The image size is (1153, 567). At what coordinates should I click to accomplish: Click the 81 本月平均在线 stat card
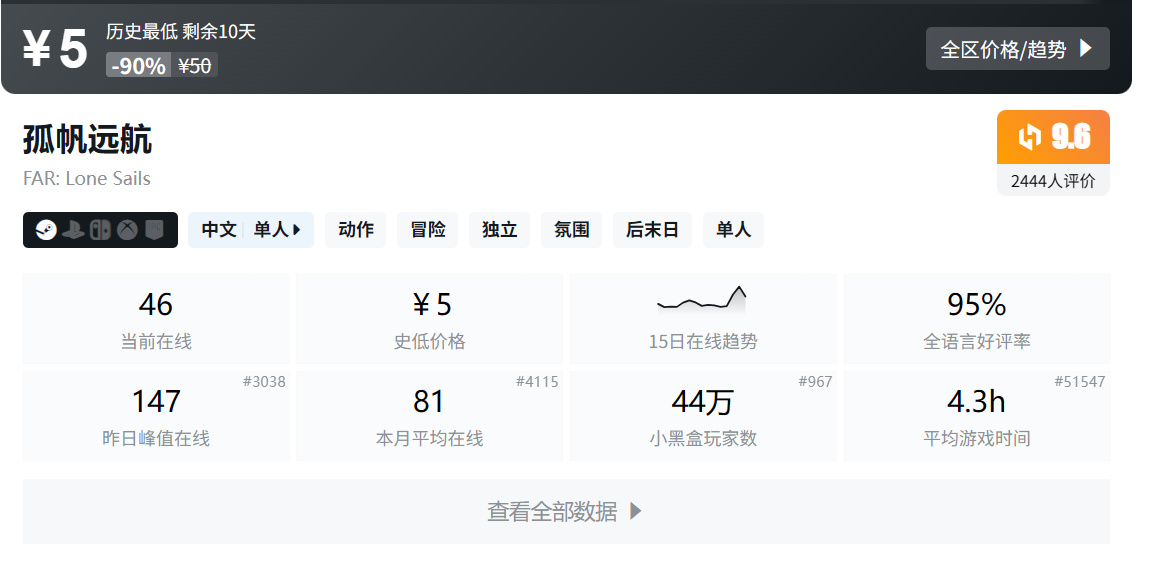tap(429, 416)
